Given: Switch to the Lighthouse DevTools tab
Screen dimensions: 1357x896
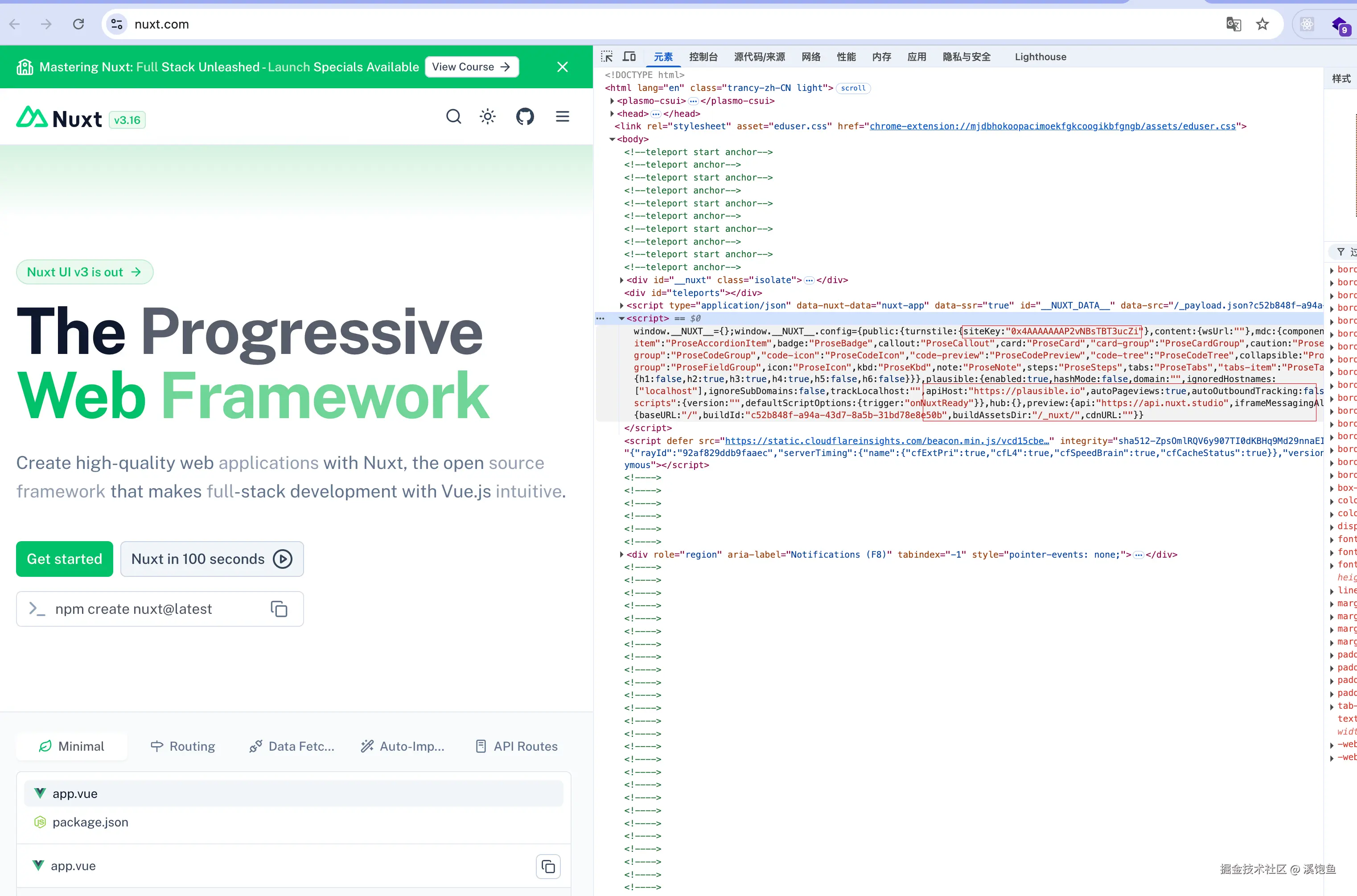Looking at the screenshot, I should pyautogui.click(x=1040, y=57).
